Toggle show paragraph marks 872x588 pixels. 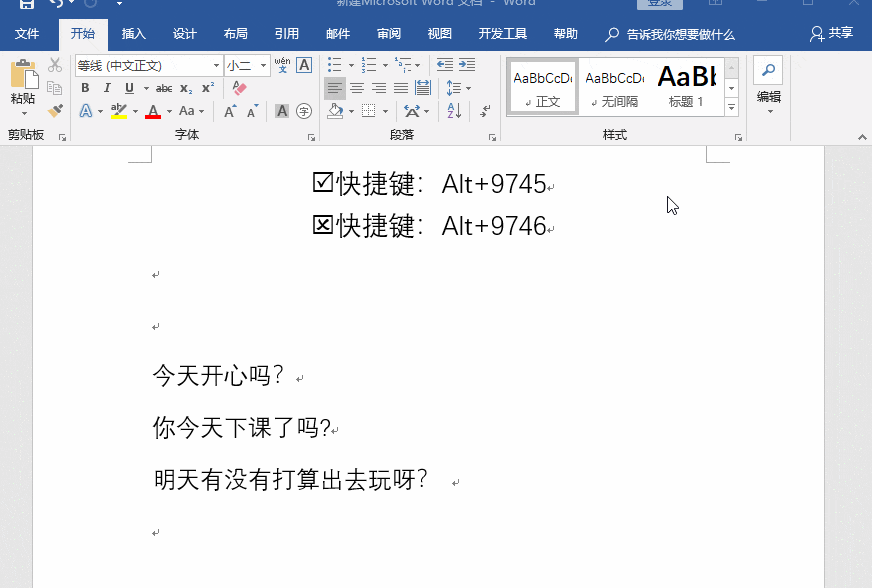point(485,111)
